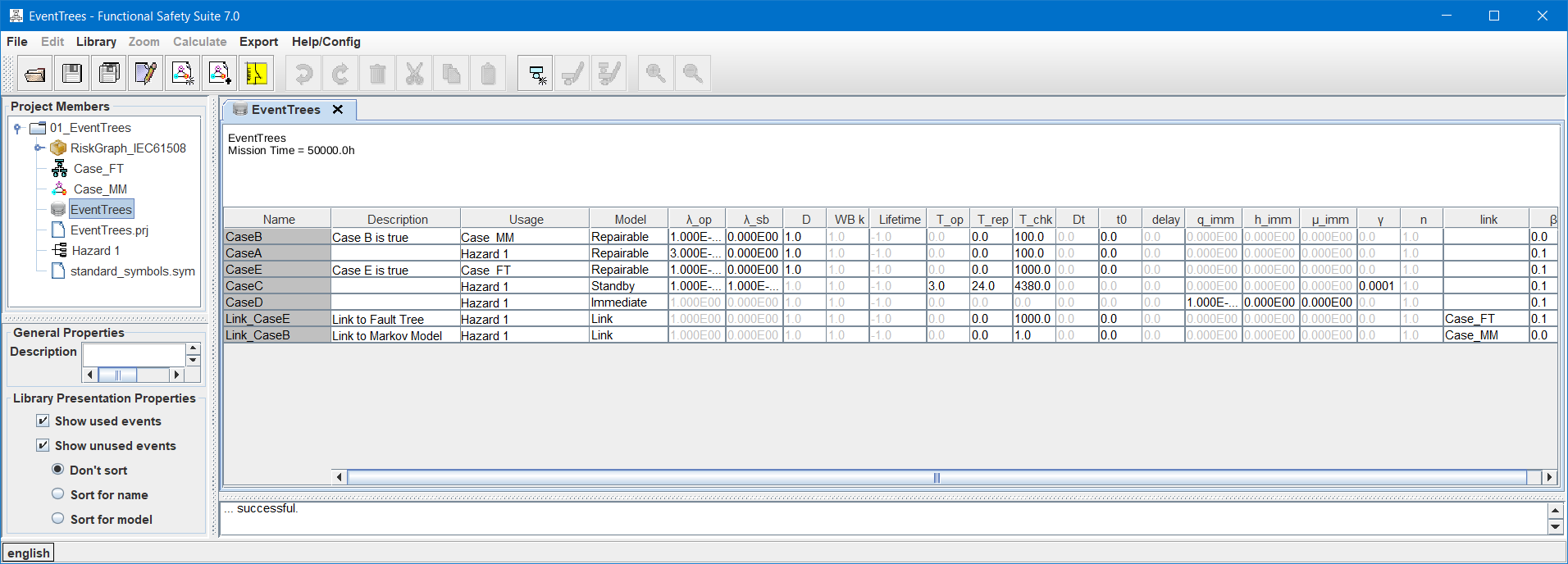1568x564 pixels.
Task: Expand the RiskGraph_IEC61508 tree node
Action: coord(39,148)
